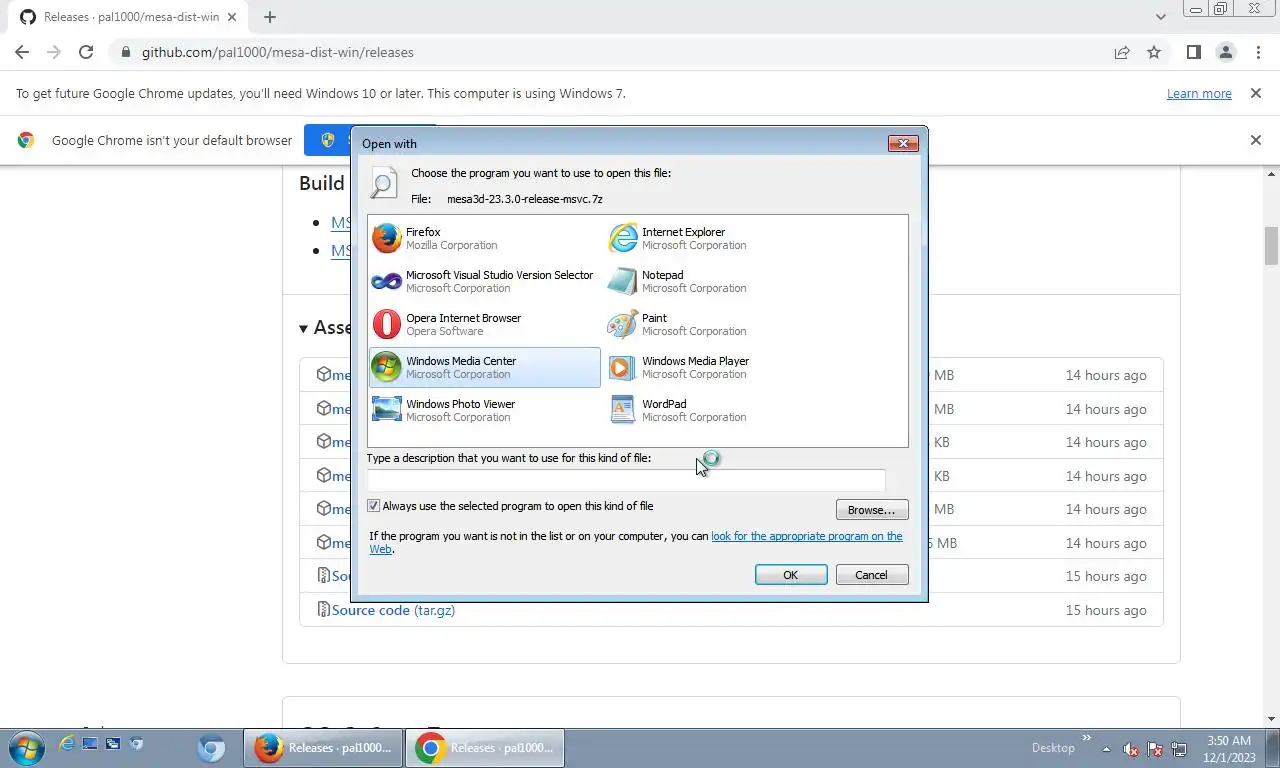The image size is (1280, 768).
Task: Dismiss the default browser notification bar
Action: point(1256,140)
